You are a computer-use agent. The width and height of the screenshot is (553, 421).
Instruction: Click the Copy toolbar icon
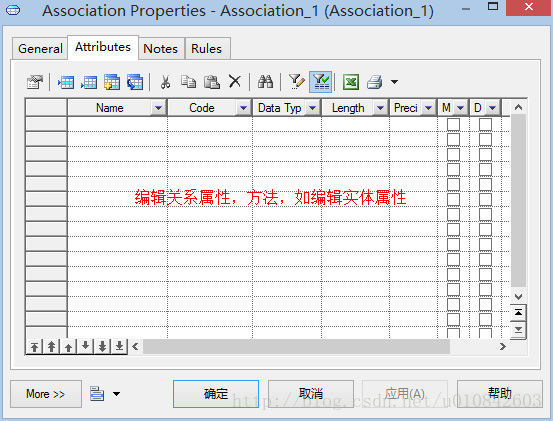pos(188,82)
